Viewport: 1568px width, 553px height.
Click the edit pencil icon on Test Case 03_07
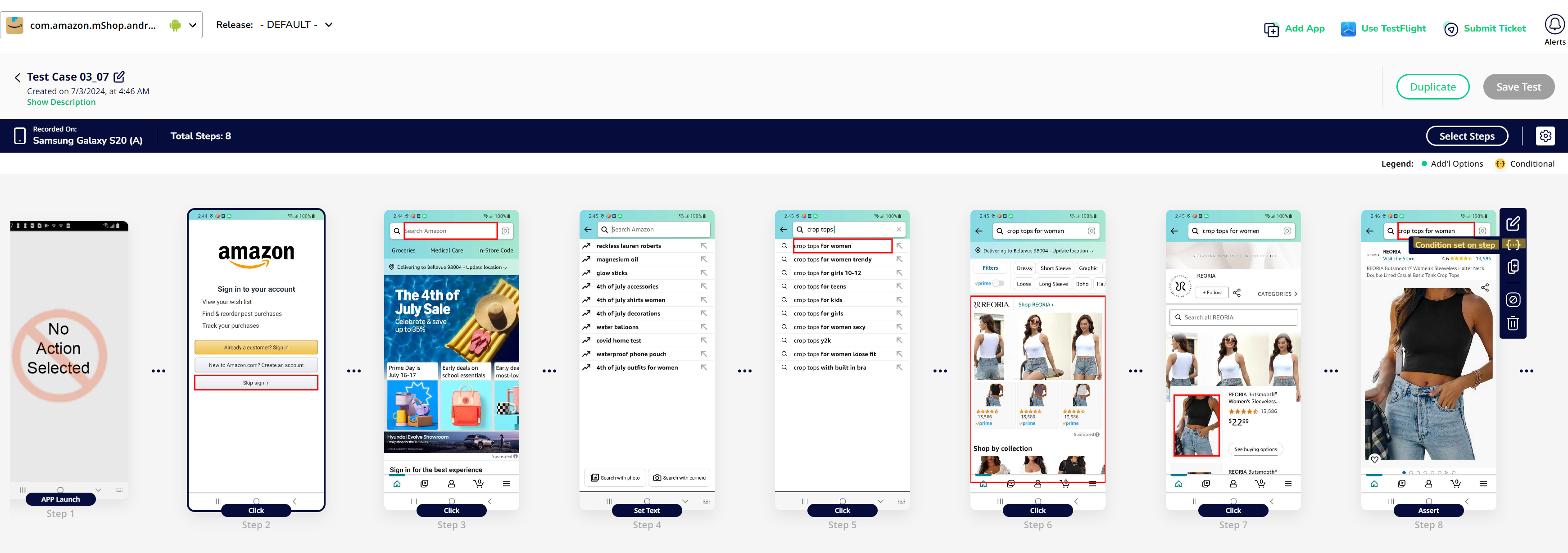pos(120,76)
